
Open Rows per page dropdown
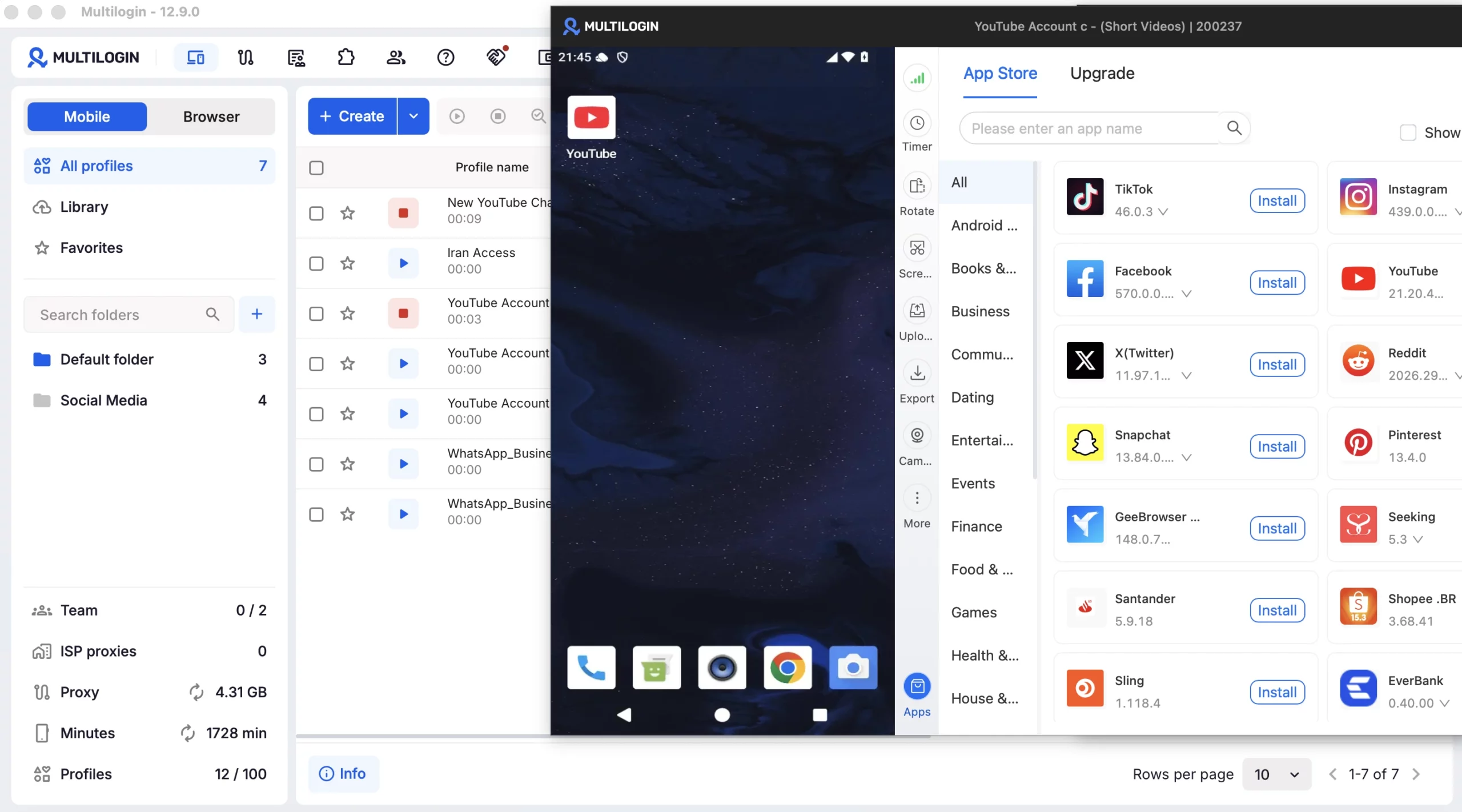coord(1277,774)
